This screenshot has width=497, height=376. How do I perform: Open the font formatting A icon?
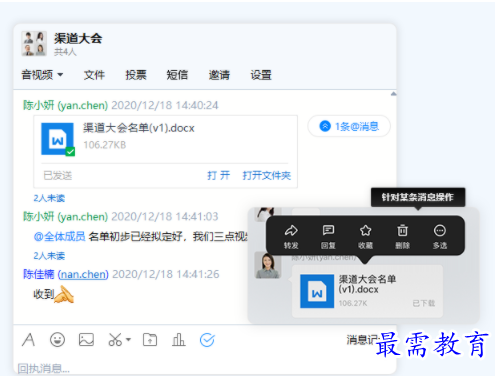tap(29, 340)
